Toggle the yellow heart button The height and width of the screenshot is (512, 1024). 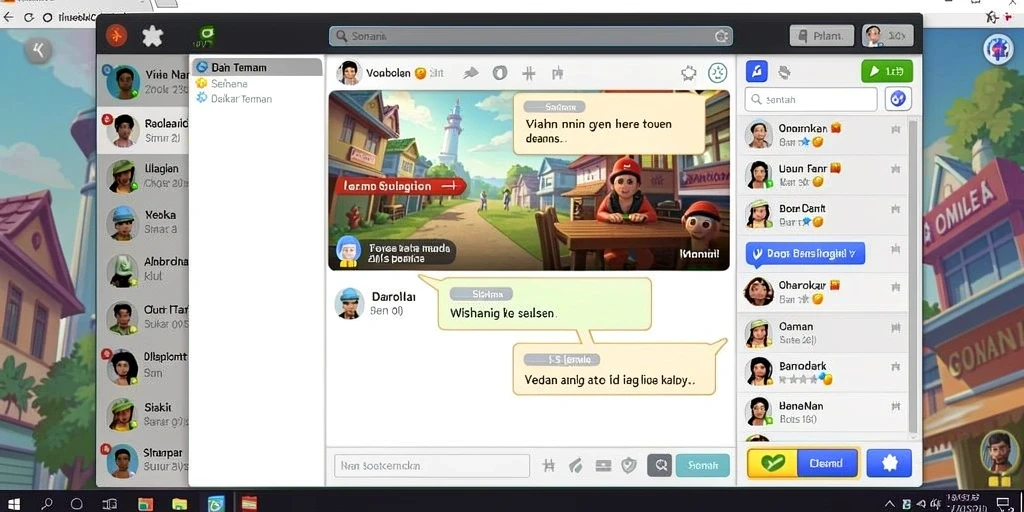772,463
